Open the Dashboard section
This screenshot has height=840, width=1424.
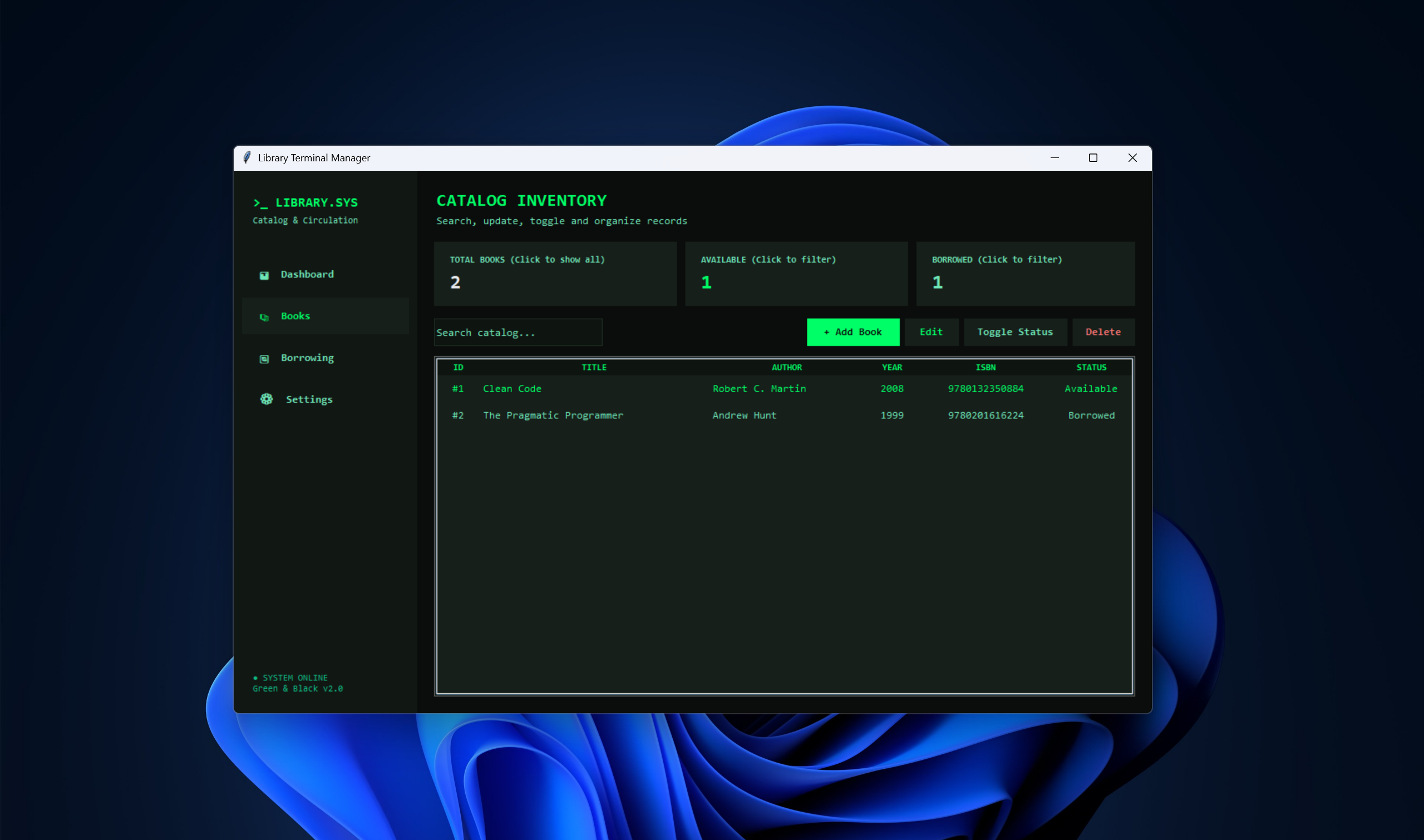(x=326, y=274)
